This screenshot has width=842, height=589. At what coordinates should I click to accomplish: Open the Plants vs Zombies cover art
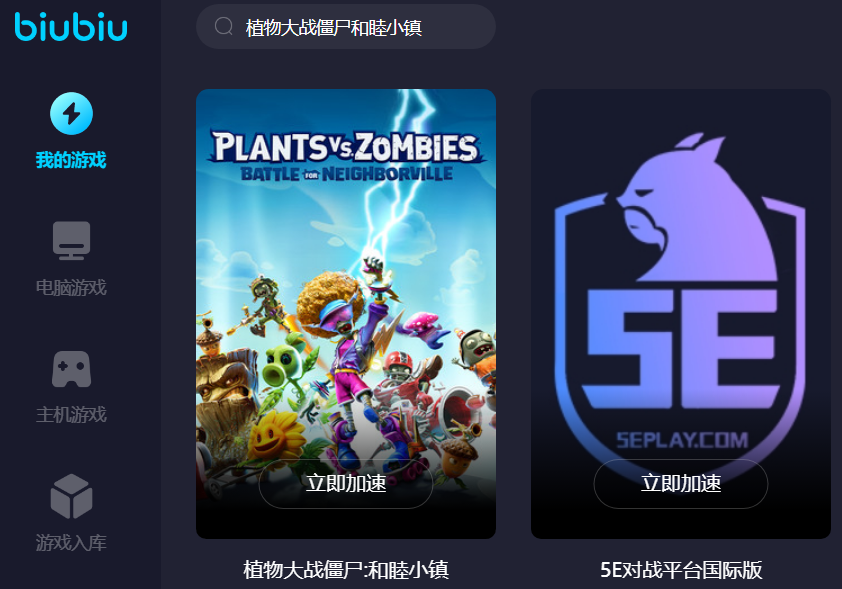346,314
